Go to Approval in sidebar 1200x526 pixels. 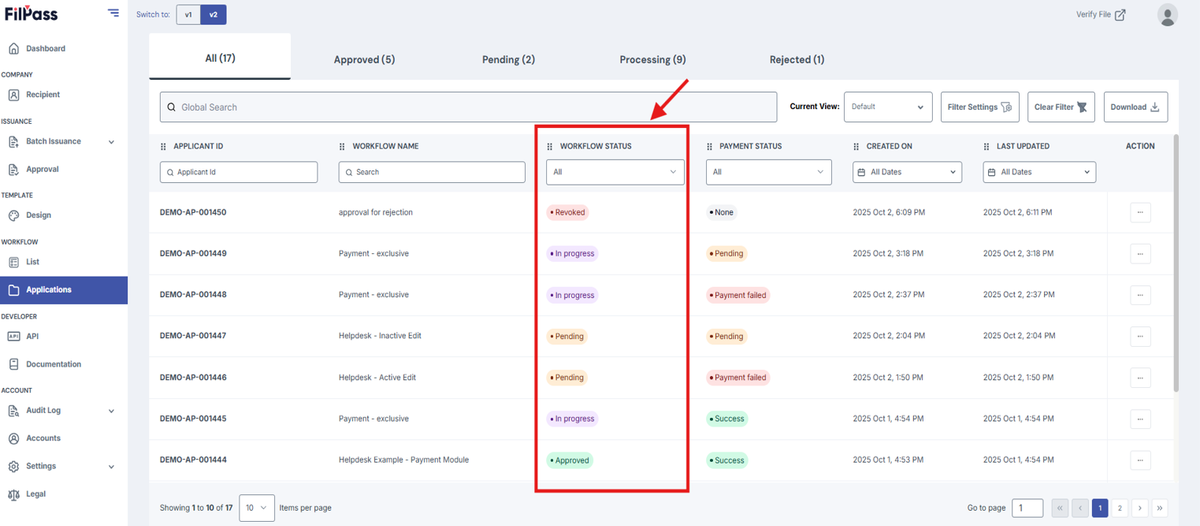click(42, 169)
